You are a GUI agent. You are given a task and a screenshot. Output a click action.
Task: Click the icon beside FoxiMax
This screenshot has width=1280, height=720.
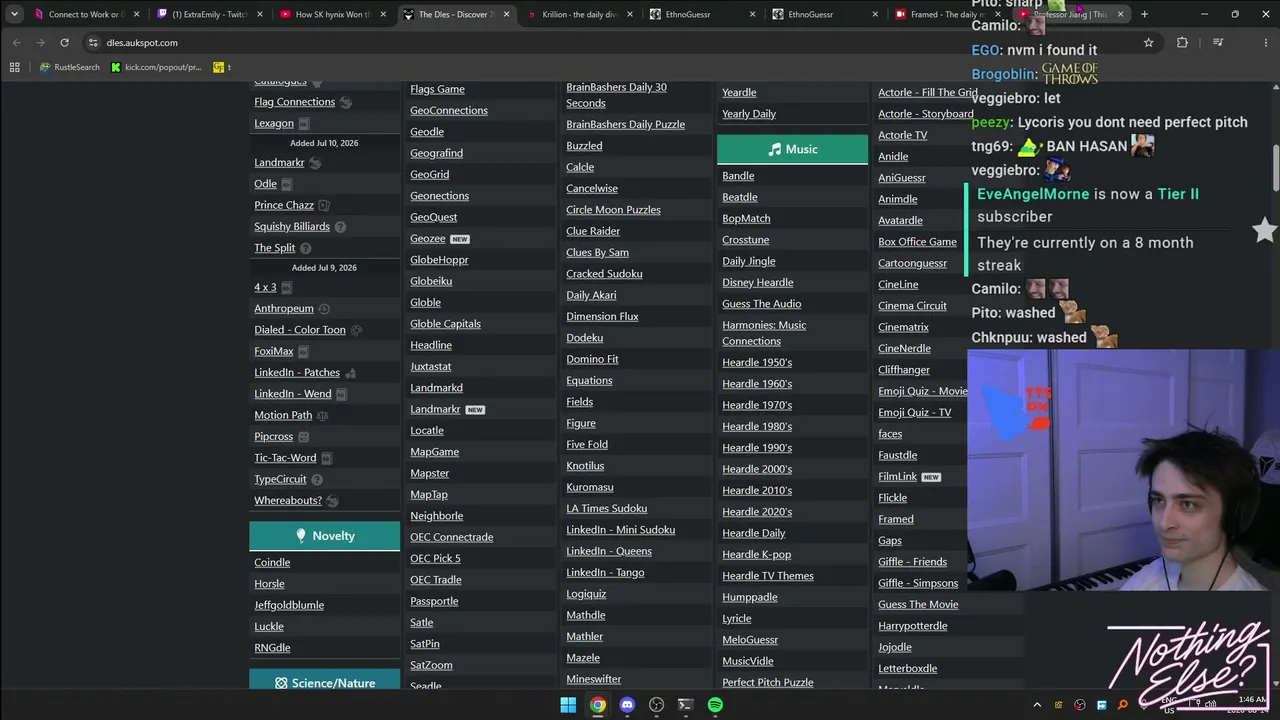point(303,352)
